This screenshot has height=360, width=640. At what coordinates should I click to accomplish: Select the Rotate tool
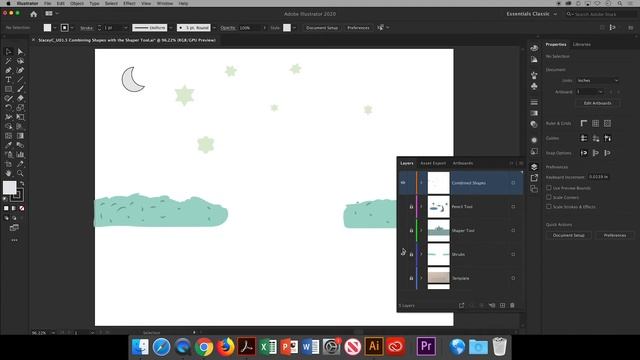click(x=8, y=108)
